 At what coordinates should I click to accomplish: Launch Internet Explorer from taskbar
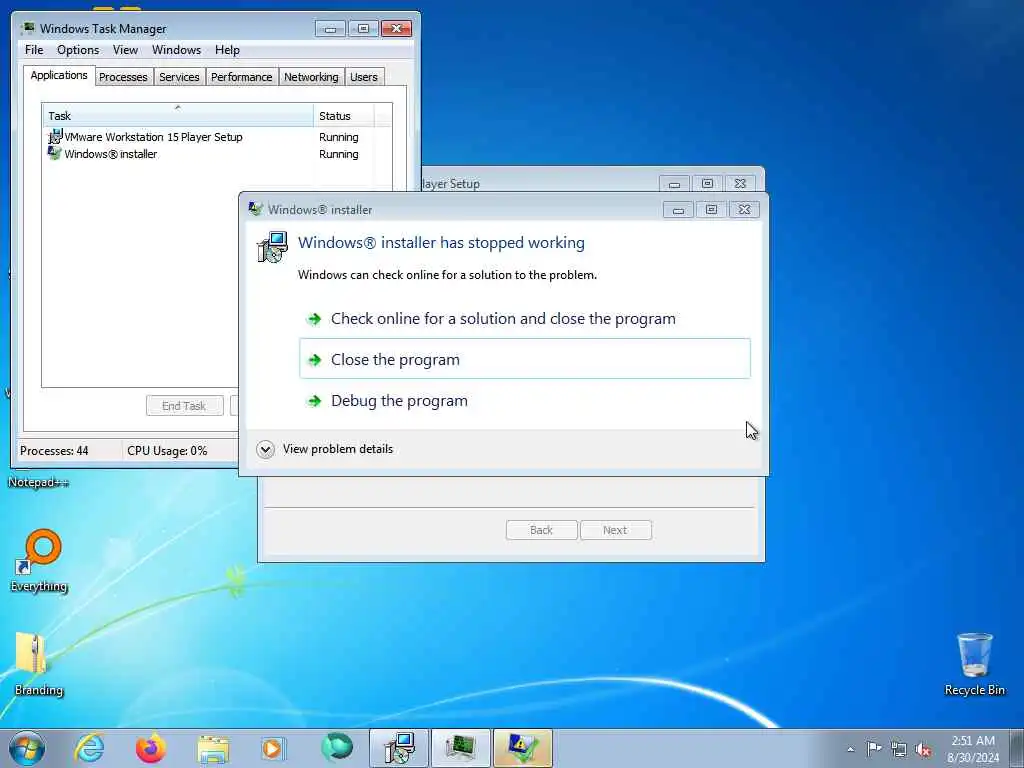click(x=89, y=748)
